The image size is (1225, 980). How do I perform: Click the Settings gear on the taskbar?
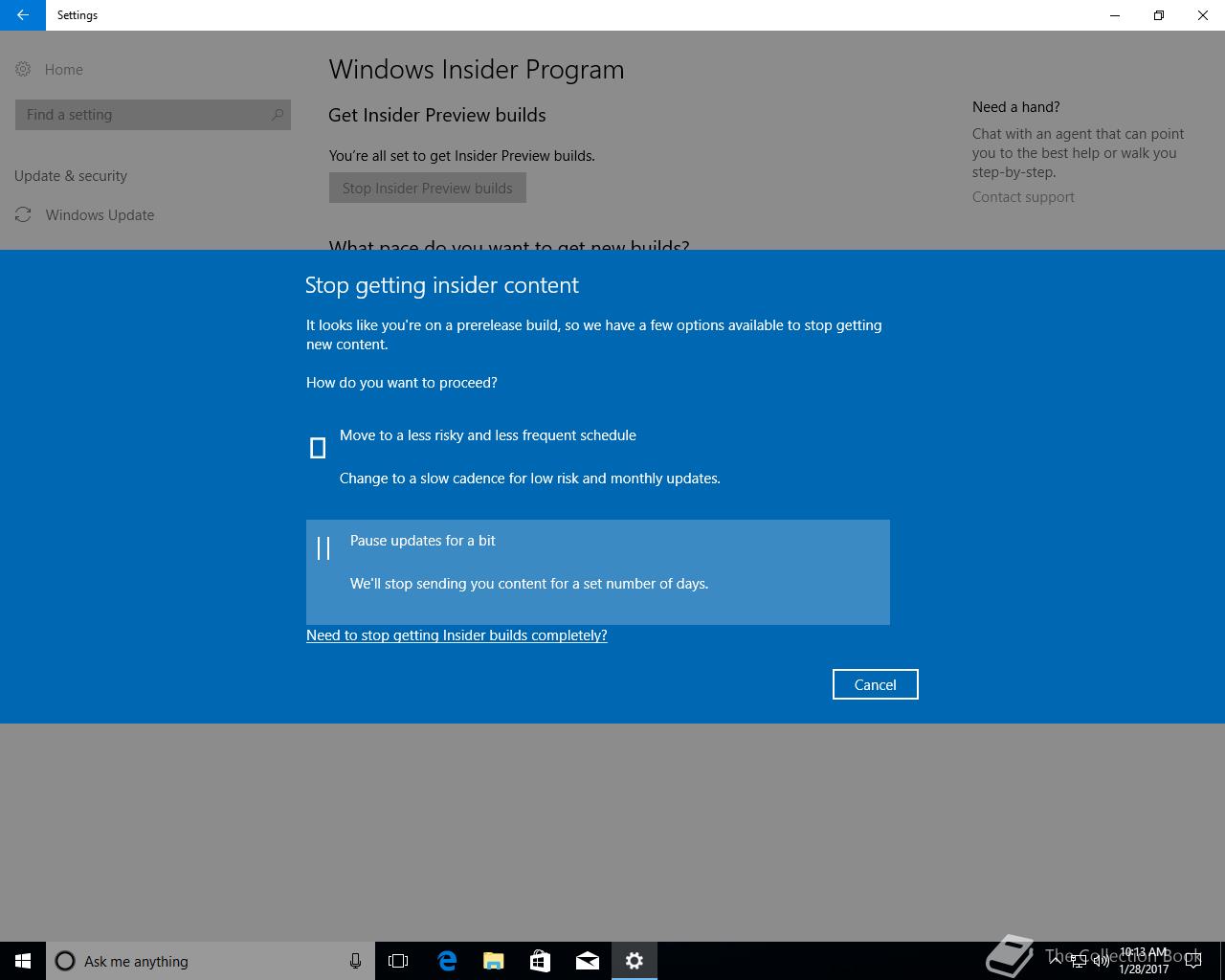(x=634, y=961)
